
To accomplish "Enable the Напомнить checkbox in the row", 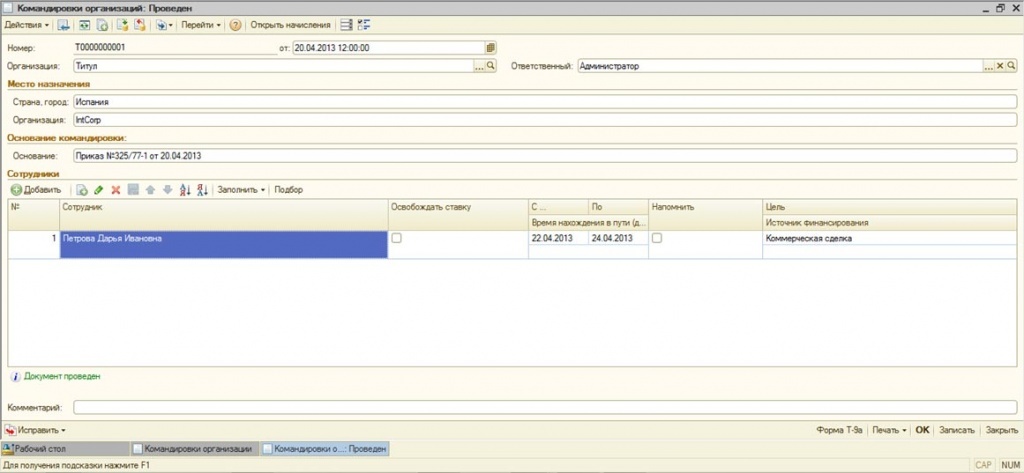I will point(657,239).
